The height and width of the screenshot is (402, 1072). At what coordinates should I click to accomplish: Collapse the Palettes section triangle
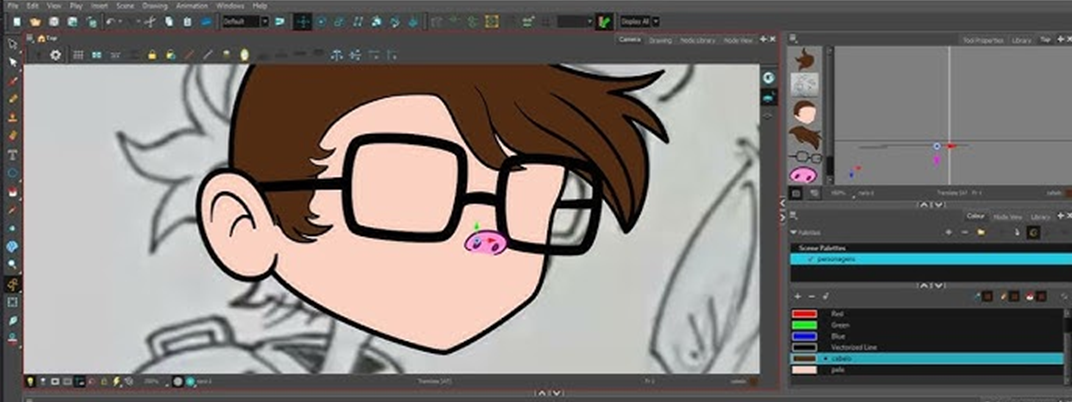point(793,232)
